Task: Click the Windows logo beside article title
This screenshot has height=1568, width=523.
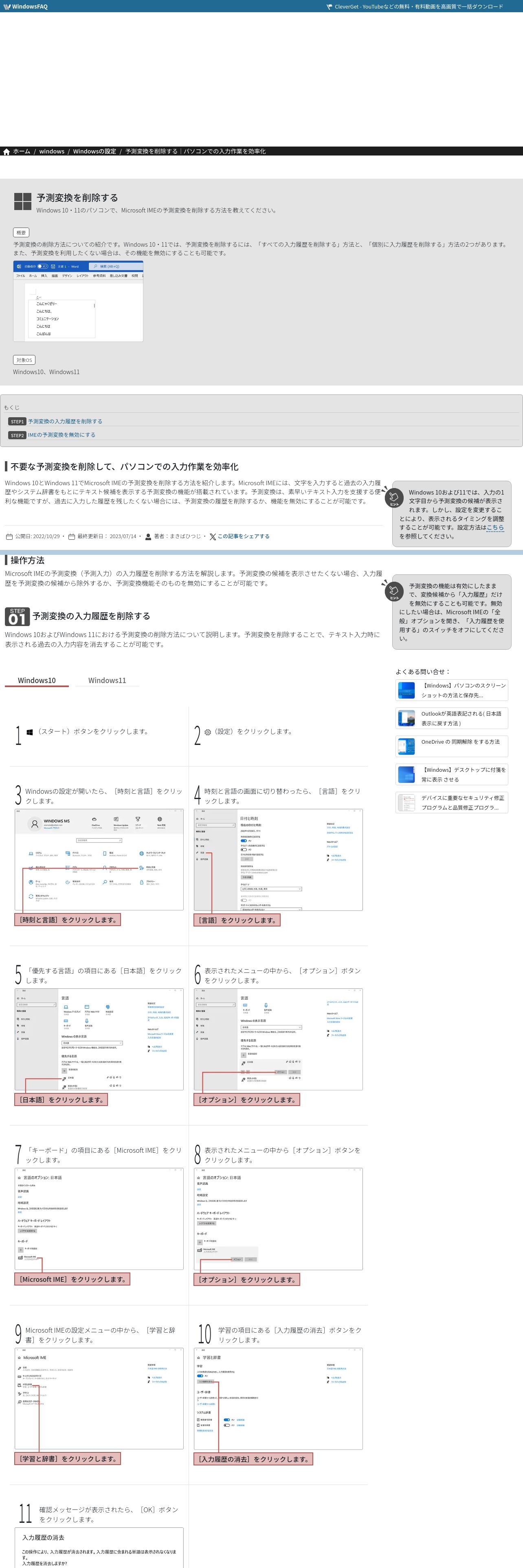Action: pyautogui.click(x=22, y=201)
